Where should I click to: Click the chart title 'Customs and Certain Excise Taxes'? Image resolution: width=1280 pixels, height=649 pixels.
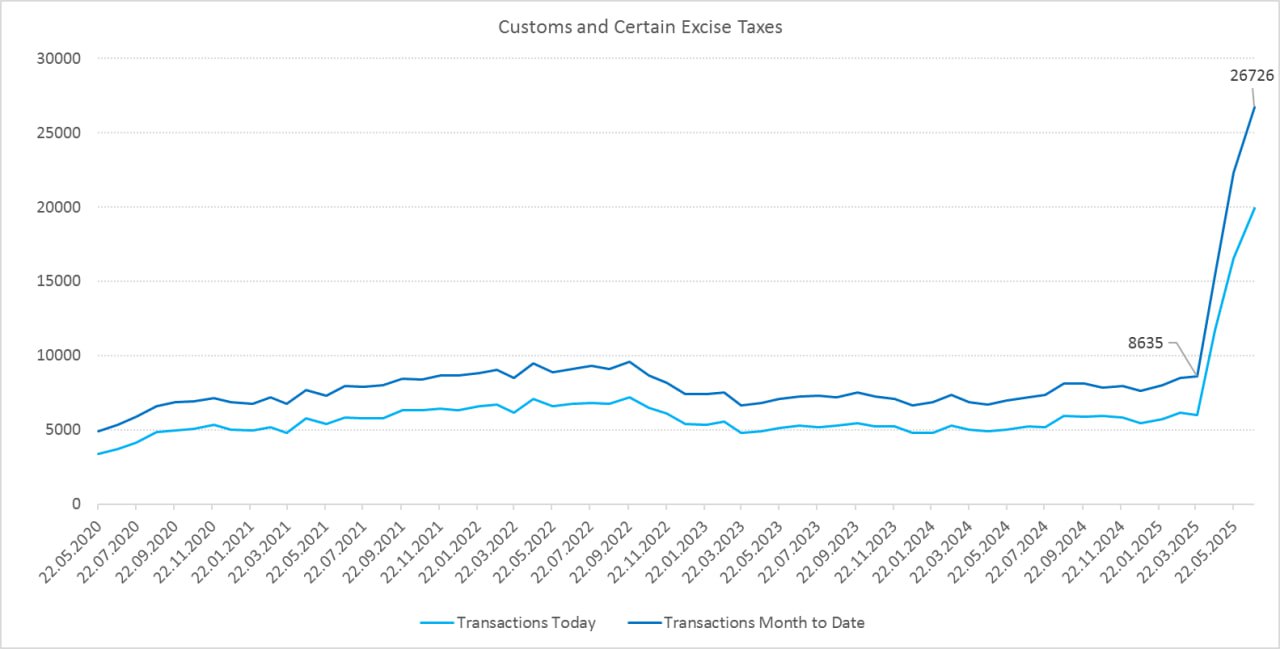pyautogui.click(x=640, y=27)
